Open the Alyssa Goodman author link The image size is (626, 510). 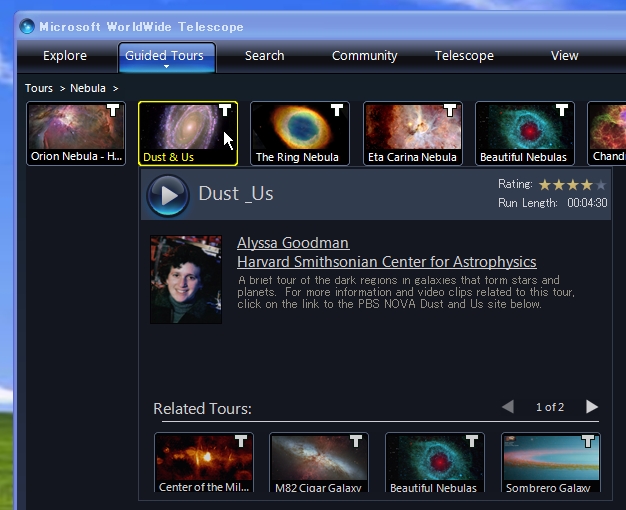pyautogui.click(x=293, y=243)
